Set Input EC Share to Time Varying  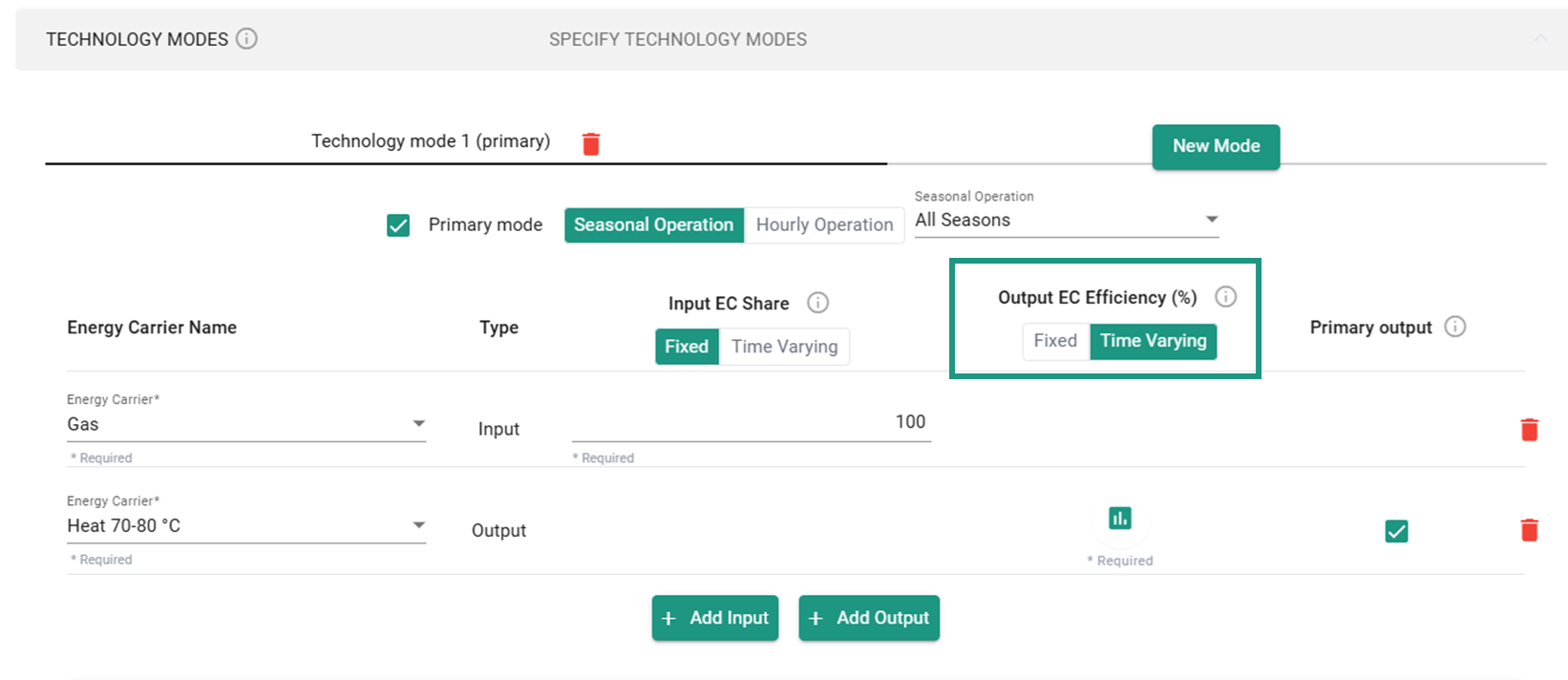[x=784, y=347]
